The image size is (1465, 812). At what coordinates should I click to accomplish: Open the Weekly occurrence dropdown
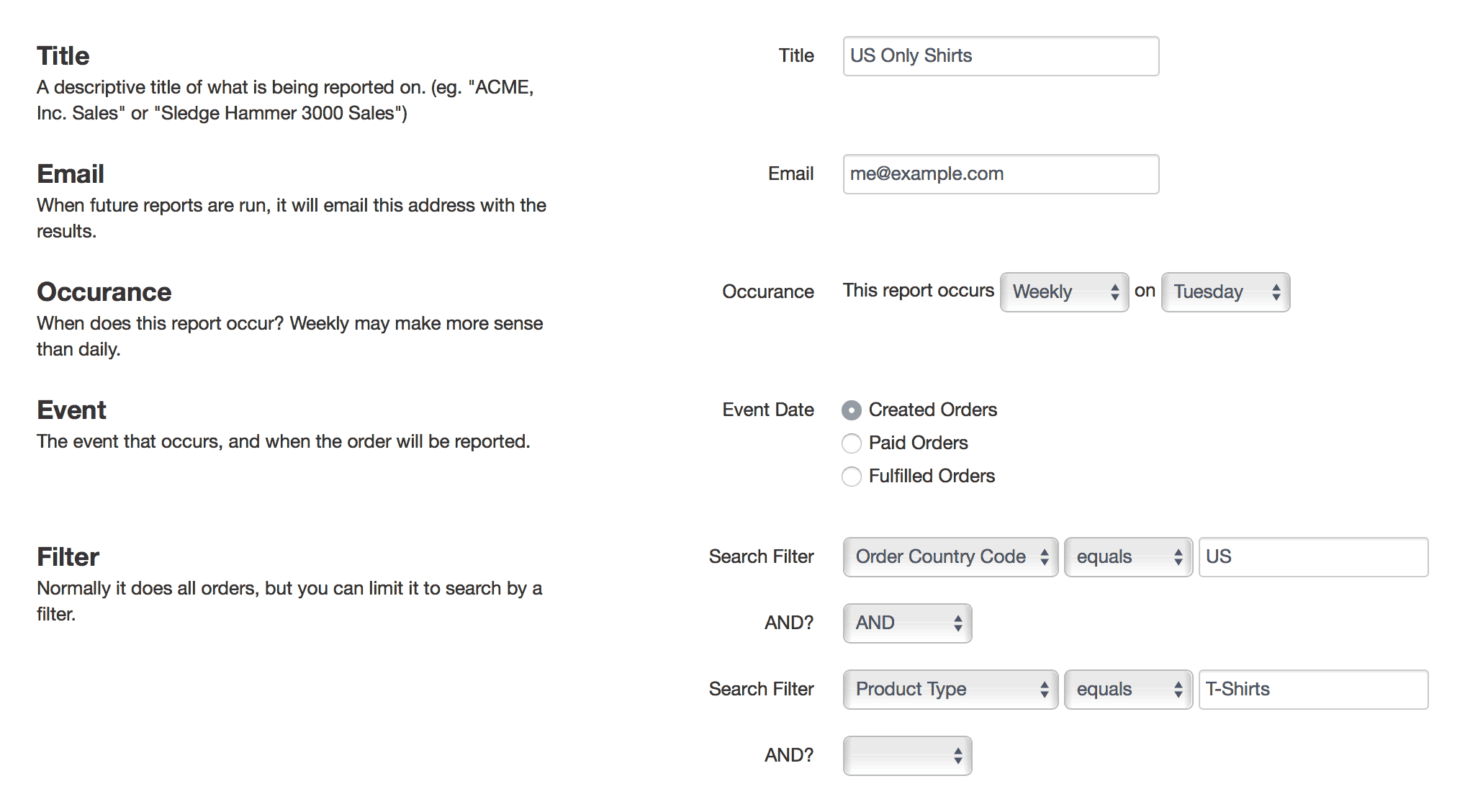tap(1064, 292)
